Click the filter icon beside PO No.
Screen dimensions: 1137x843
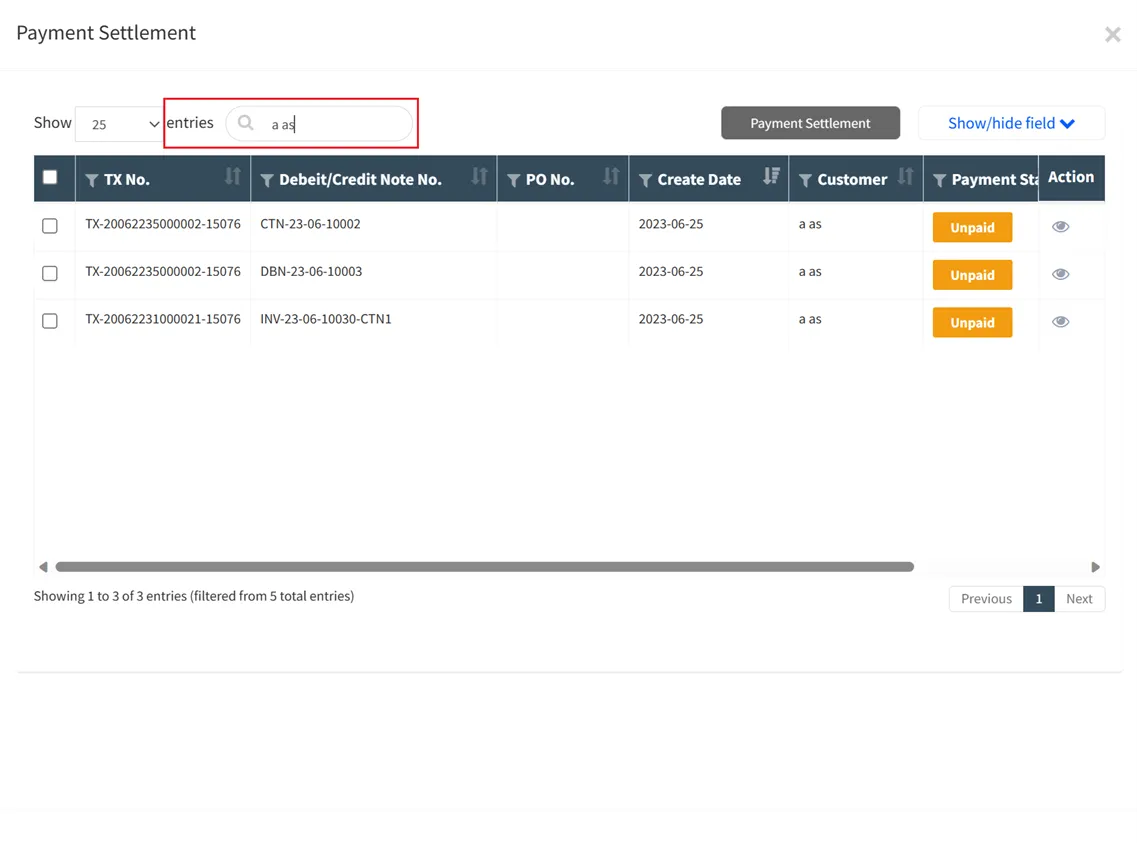[x=514, y=180]
